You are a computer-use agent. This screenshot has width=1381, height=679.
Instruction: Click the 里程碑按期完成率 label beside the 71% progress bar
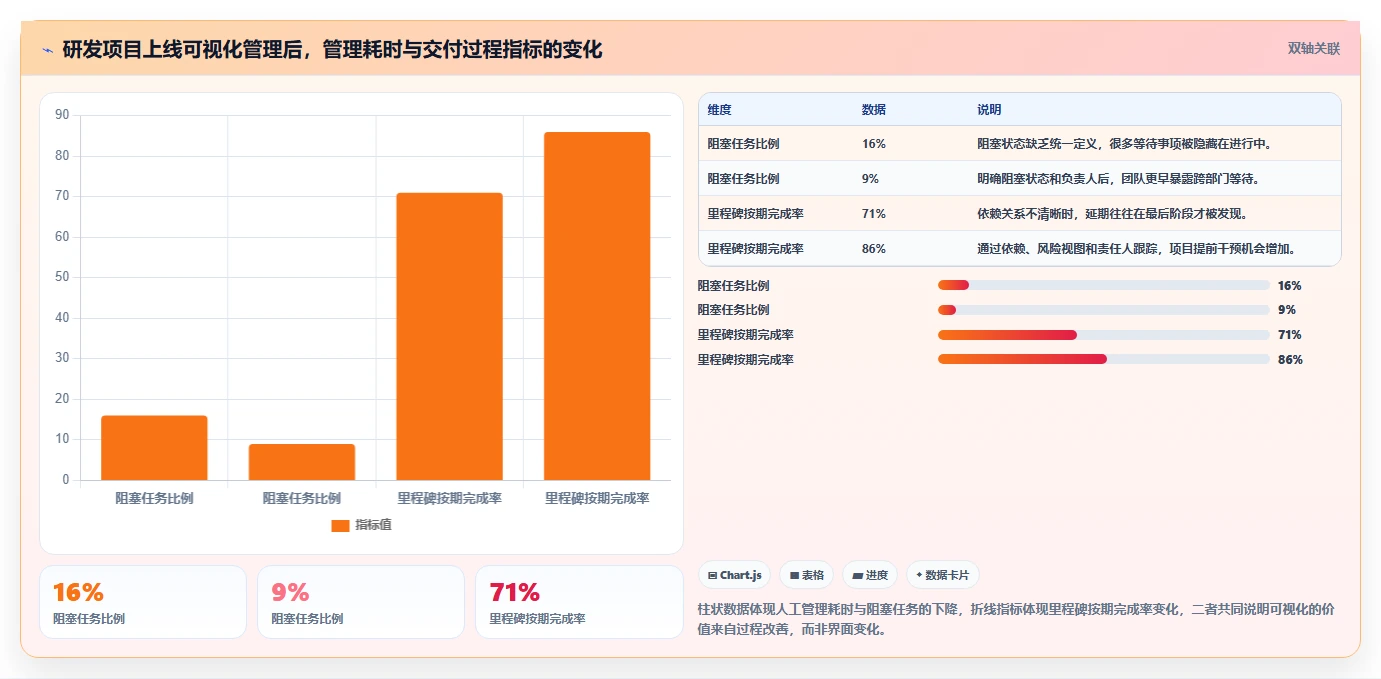pos(746,335)
